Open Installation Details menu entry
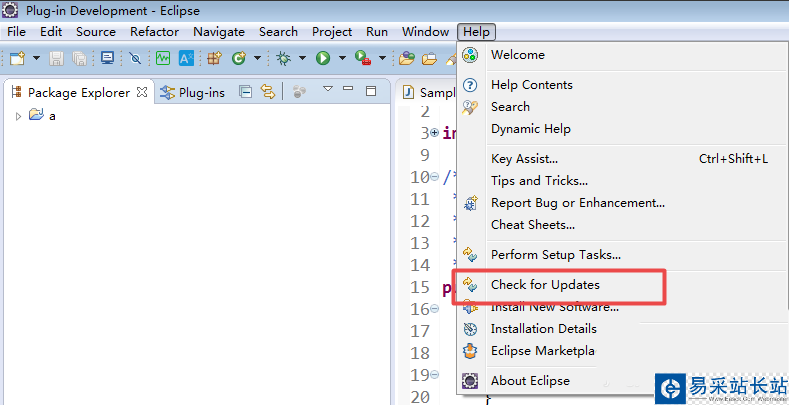 tap(622, 329)
